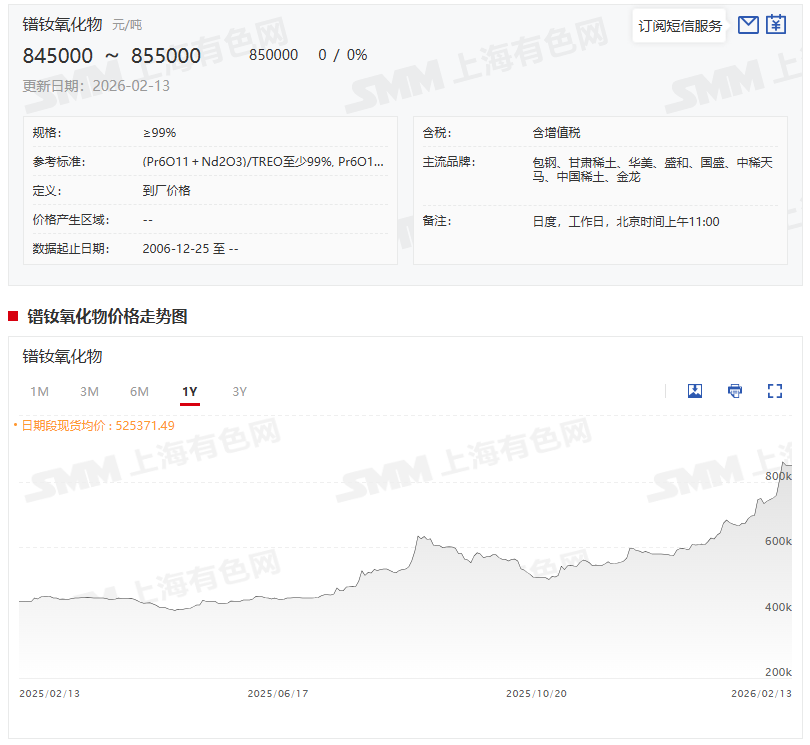
Task: Switch to the 3Y time range
Action: (x=240, y=391)
